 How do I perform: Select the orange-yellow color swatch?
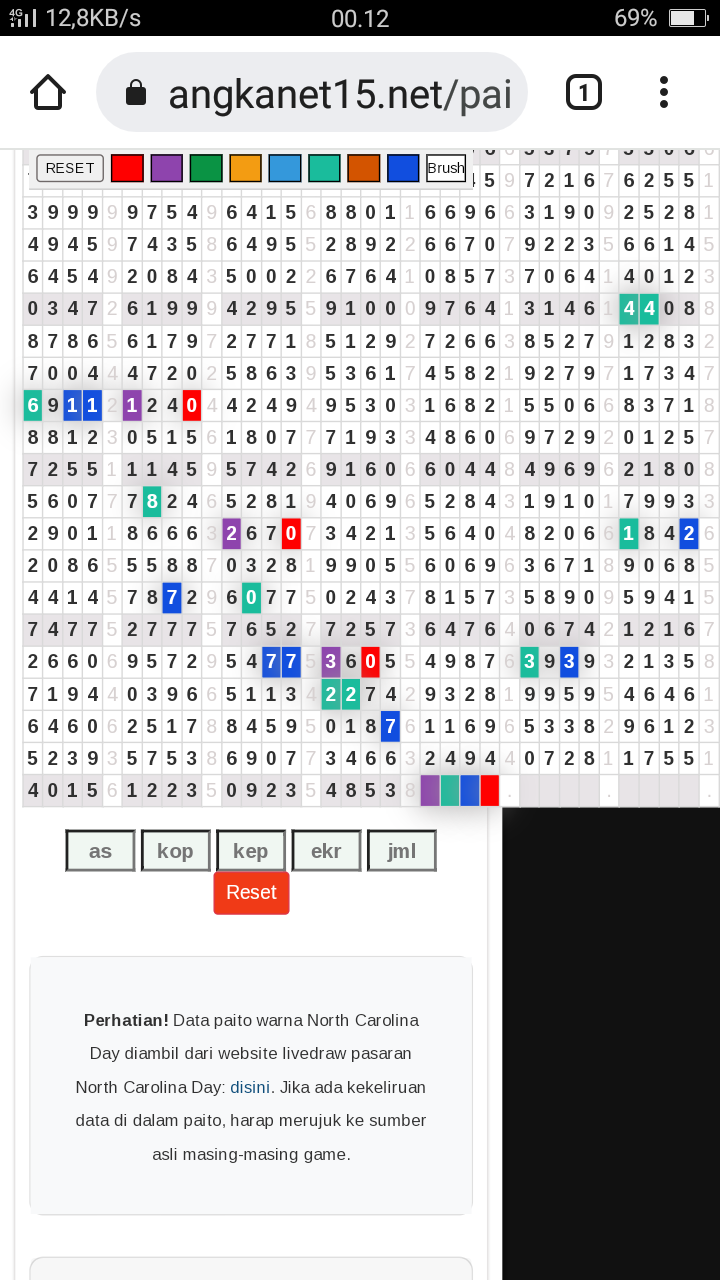[x=245, y=168]
